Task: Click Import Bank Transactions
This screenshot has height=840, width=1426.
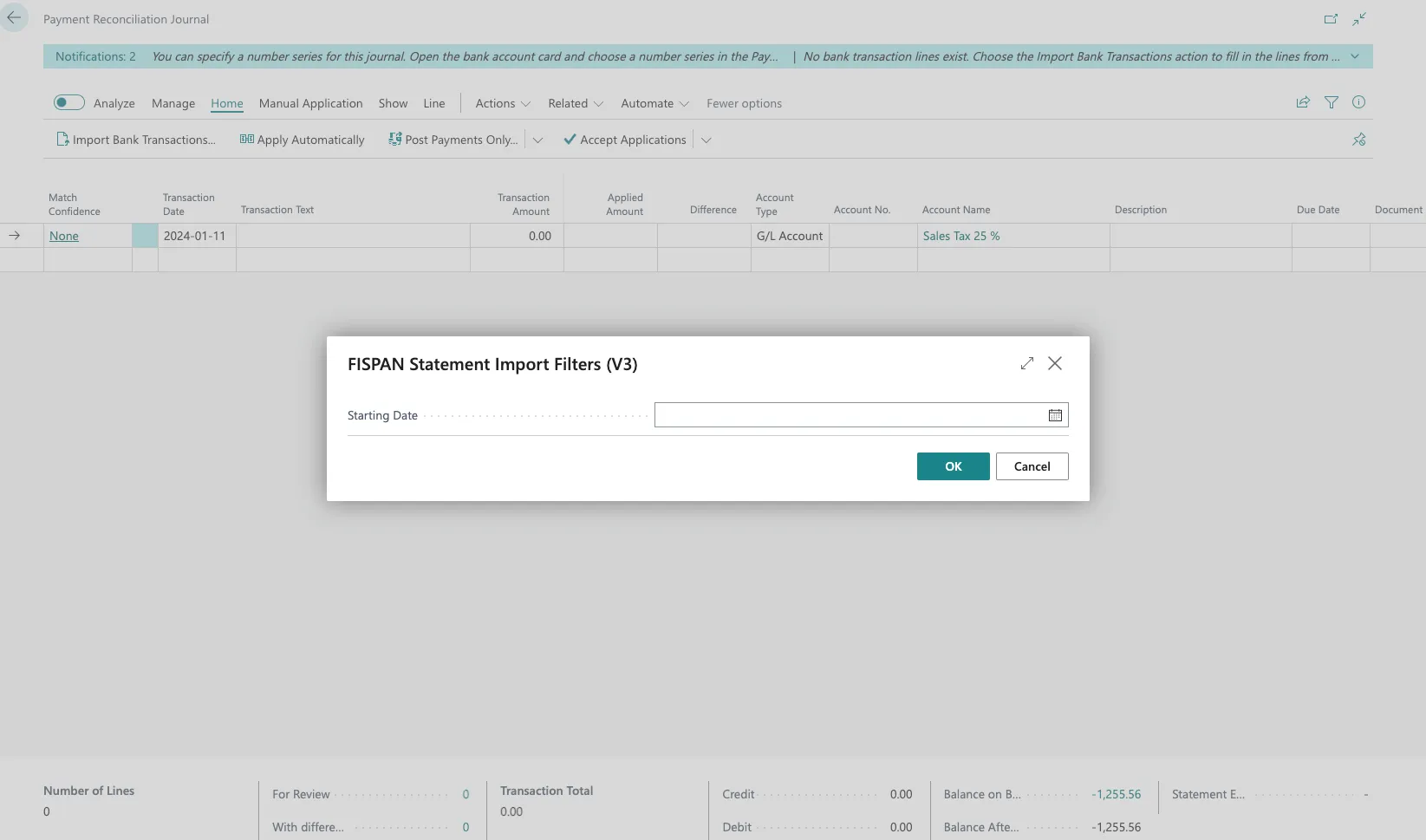Action: pyautogui.click(x=136, y=140)
